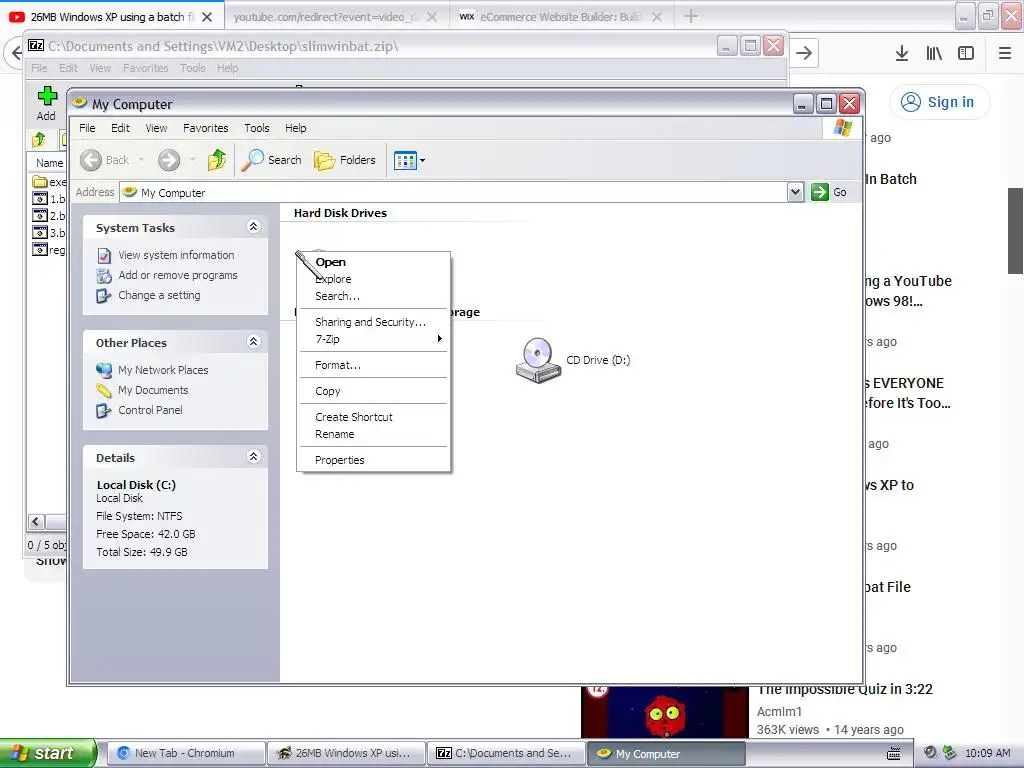Screen dimensions: 1024x768
Task: Click the Add or remove programs icon
Action: pos(104,276)
